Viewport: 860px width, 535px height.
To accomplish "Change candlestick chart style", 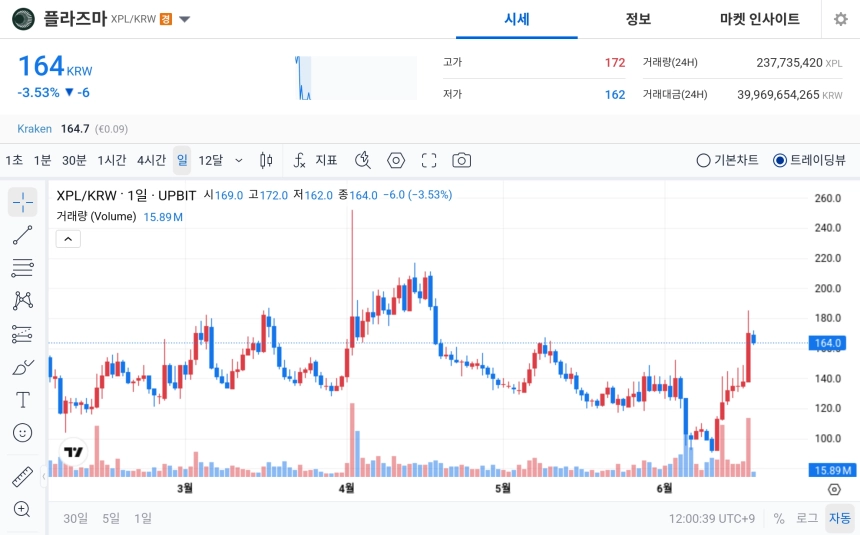I will [266, 160].
